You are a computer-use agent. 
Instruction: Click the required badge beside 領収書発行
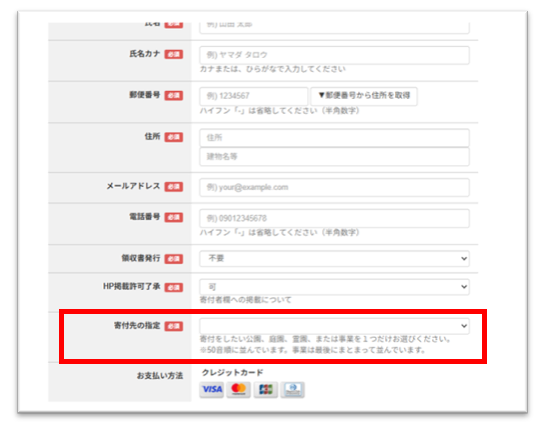(174, 258)
